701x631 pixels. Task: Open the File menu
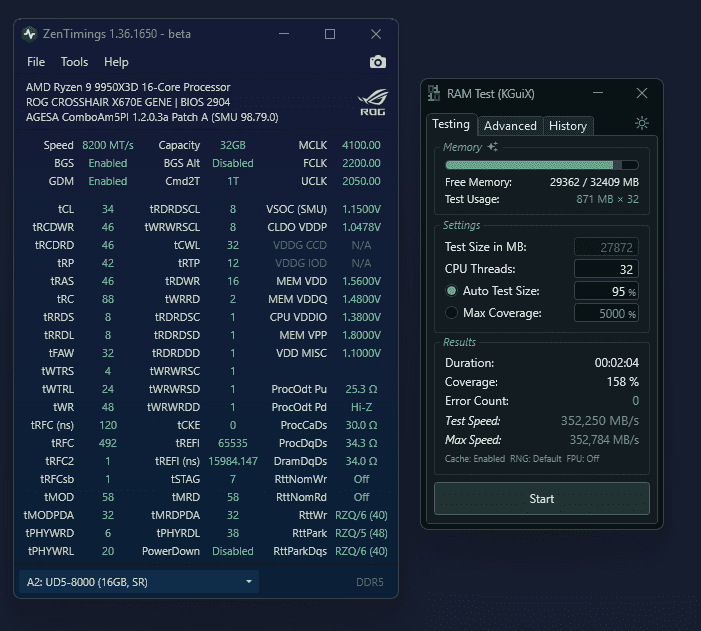point(36,62)
